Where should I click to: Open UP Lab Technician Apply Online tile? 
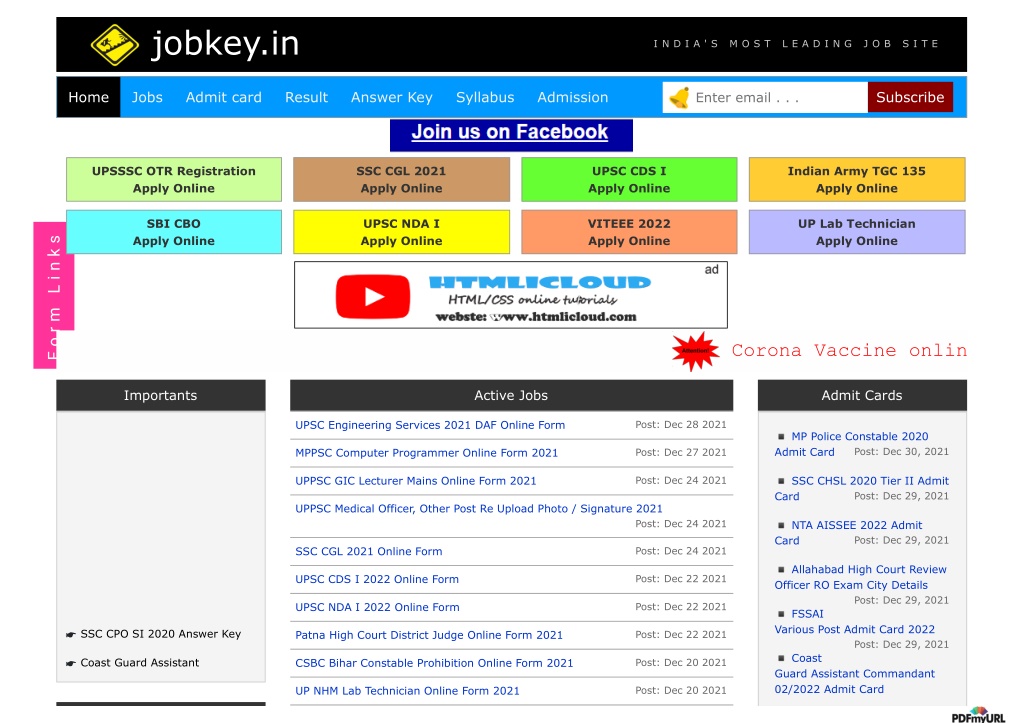pos(857,232)
